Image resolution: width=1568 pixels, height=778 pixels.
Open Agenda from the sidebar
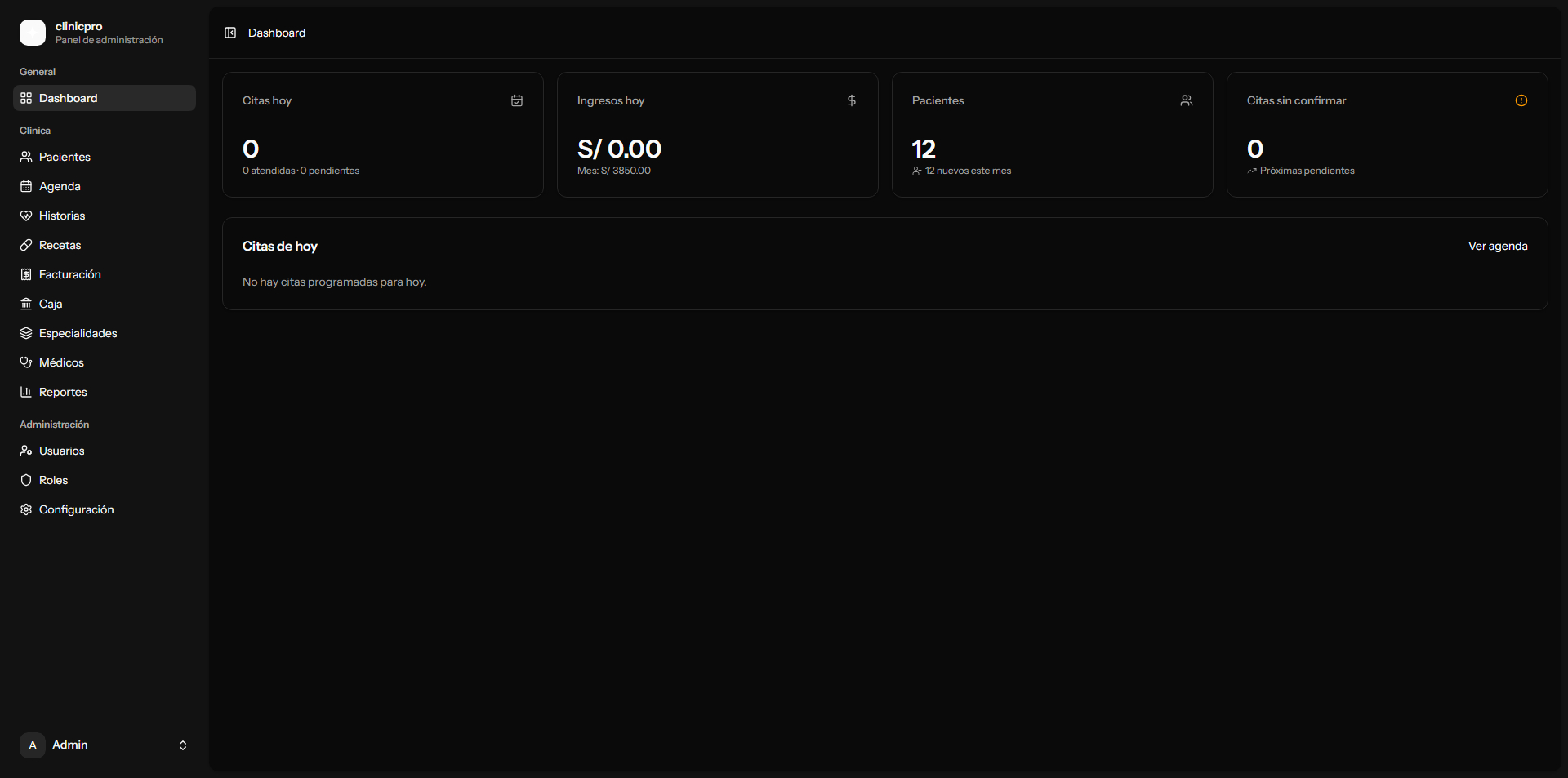point(105,186)
